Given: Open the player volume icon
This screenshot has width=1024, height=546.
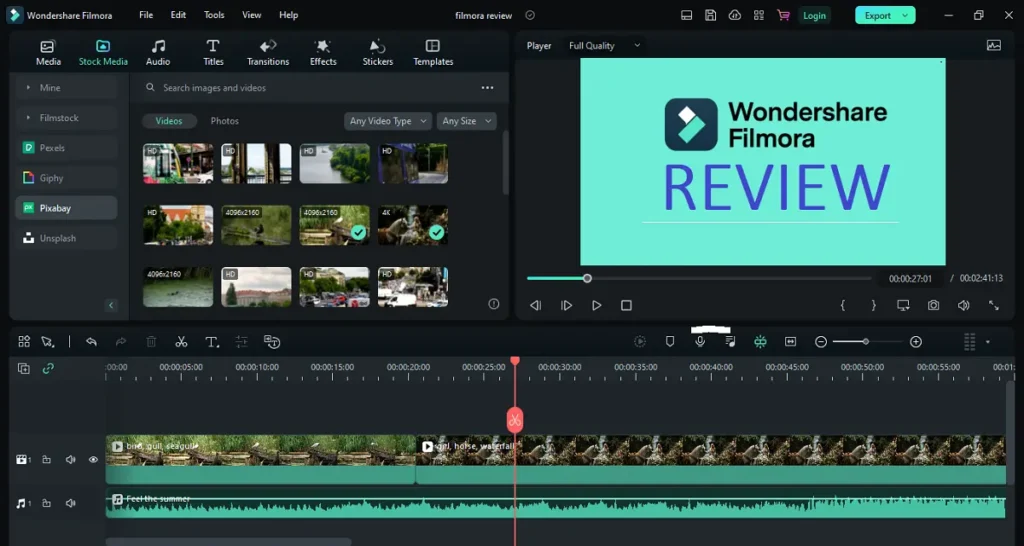Looking at the screenshot, I should click(963, 305).
